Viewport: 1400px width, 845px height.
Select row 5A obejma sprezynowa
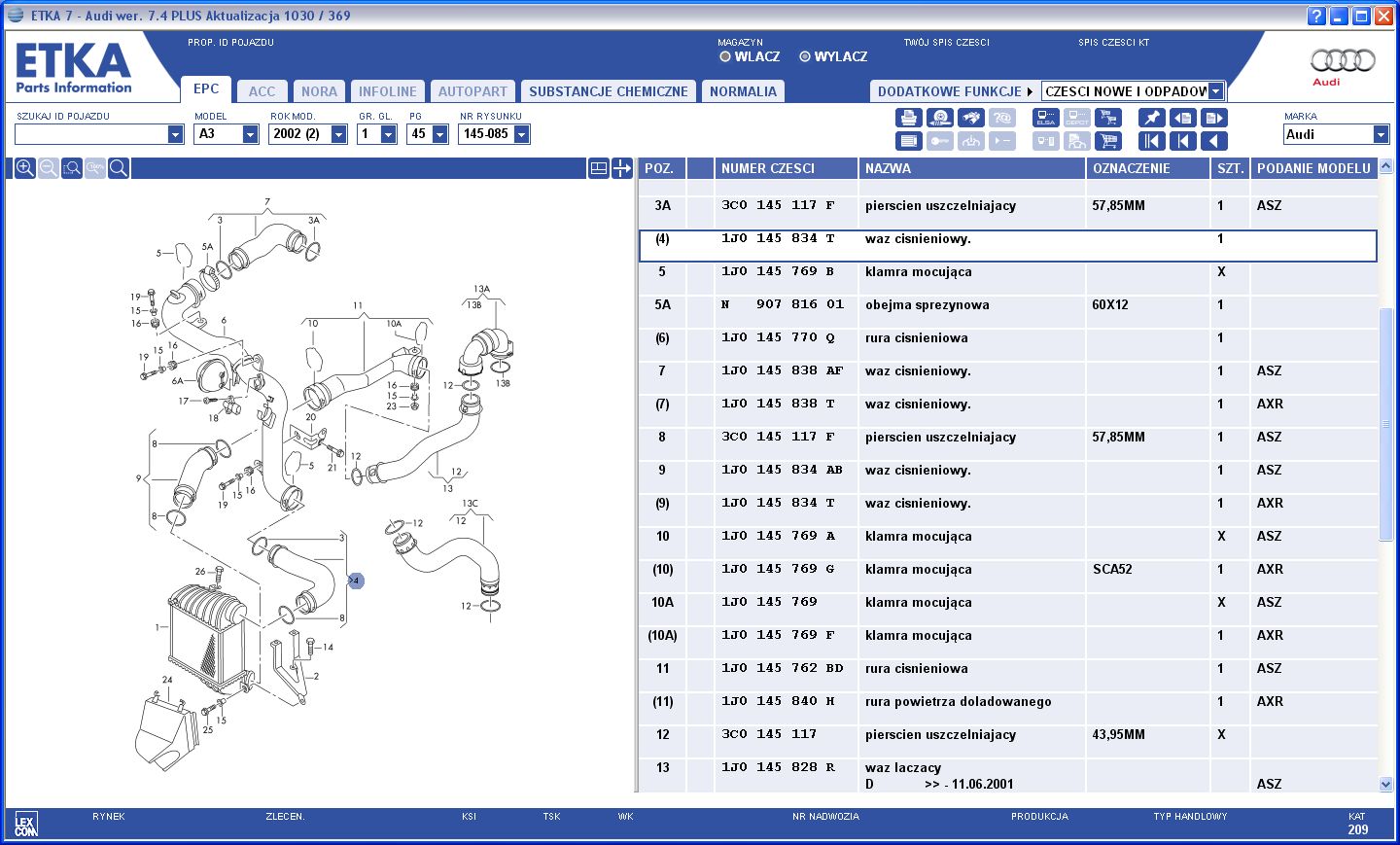click(1007, 312)
